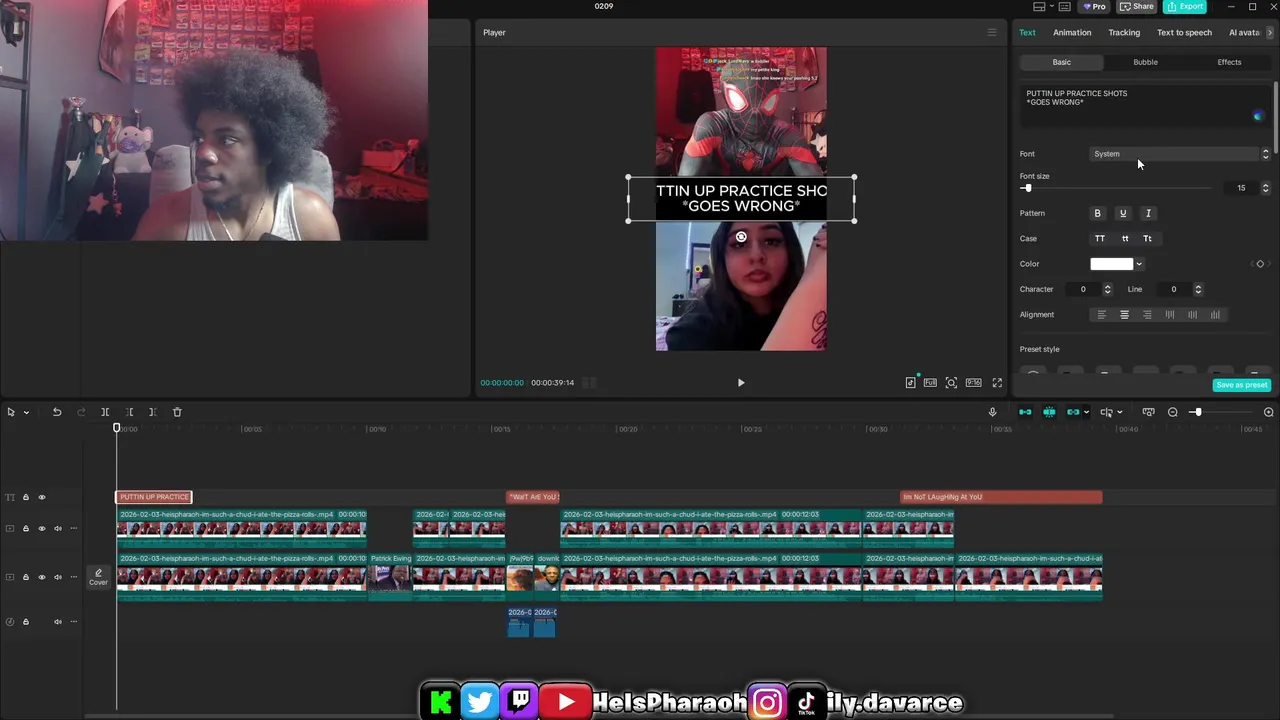Viewport: 1280px width, 720px height.
Task: Select the Basic sub-tab
Action: pos(1061,62)
